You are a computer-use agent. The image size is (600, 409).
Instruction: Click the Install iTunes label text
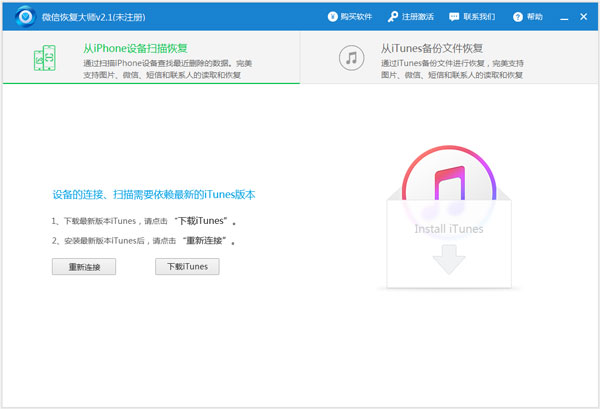click(448, 229)
